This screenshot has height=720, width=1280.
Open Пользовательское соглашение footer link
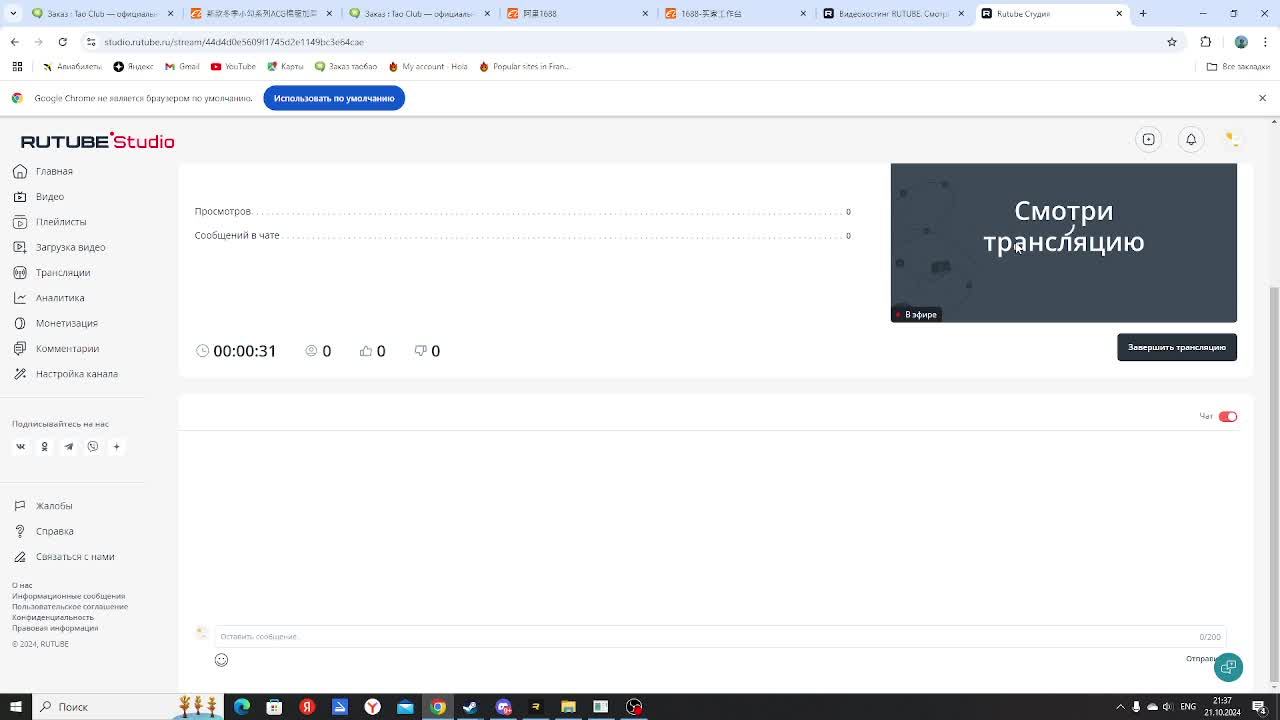(x=70, y=606)
